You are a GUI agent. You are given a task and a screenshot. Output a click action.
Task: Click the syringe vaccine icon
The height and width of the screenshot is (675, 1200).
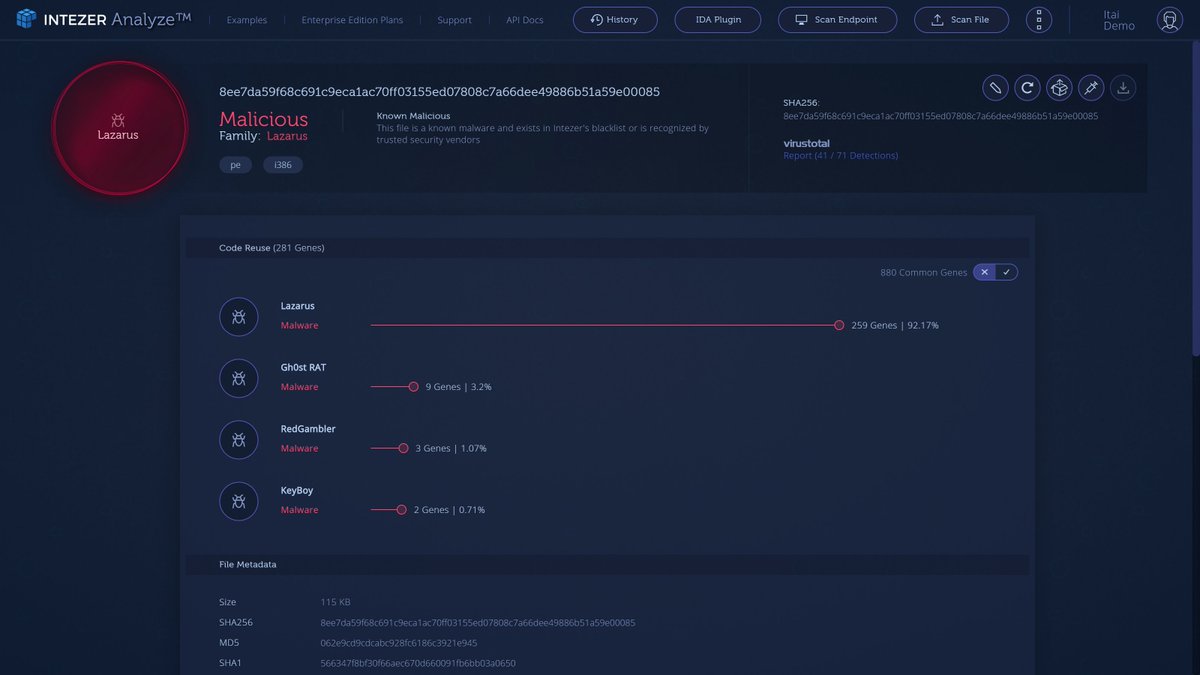tap(1091, 88)
